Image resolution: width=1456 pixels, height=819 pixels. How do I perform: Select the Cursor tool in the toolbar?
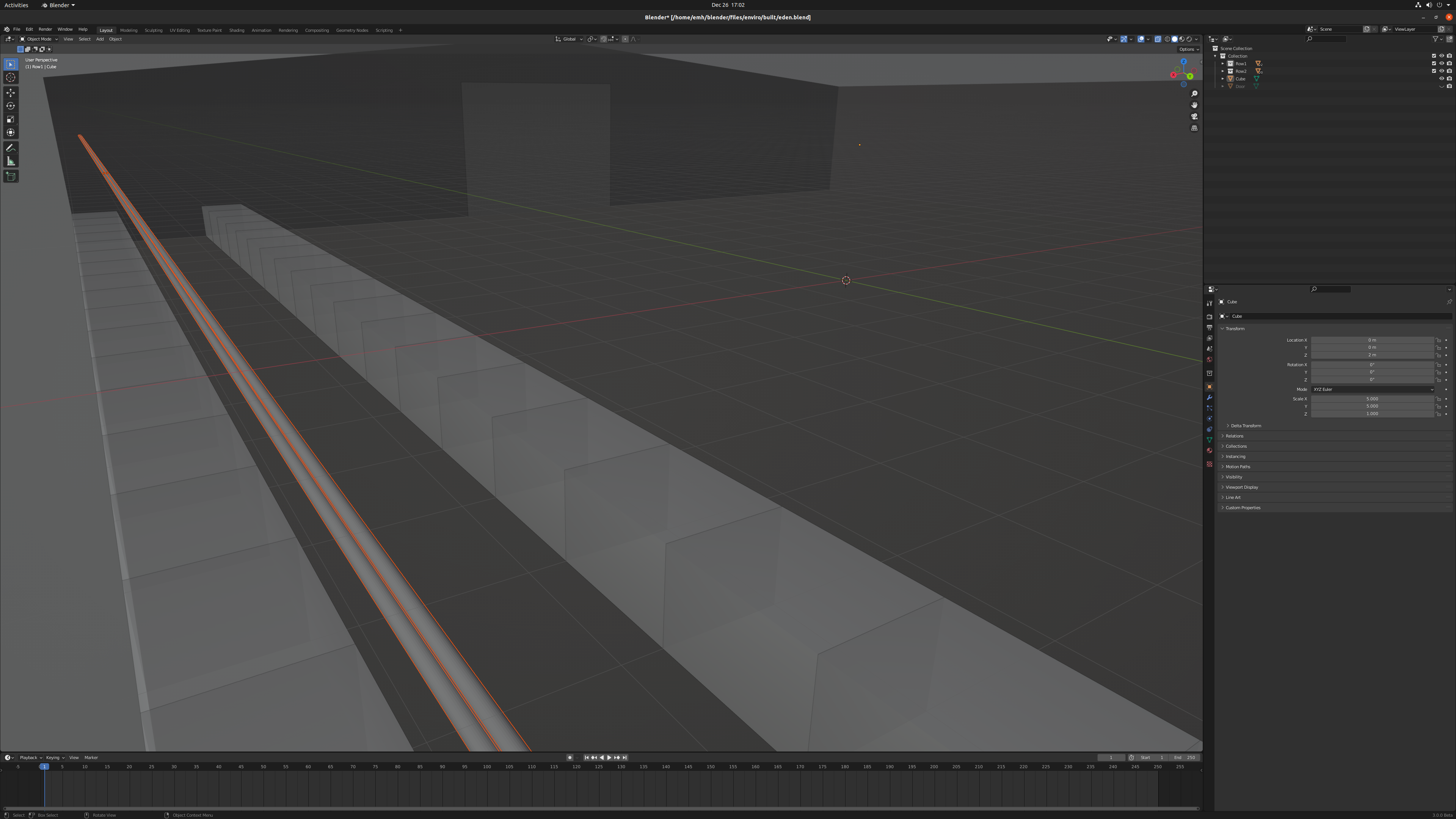point(11,77)
